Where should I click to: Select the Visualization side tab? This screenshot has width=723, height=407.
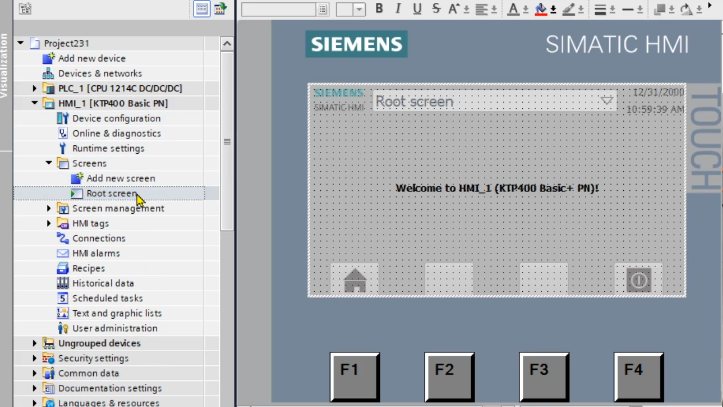4,65
